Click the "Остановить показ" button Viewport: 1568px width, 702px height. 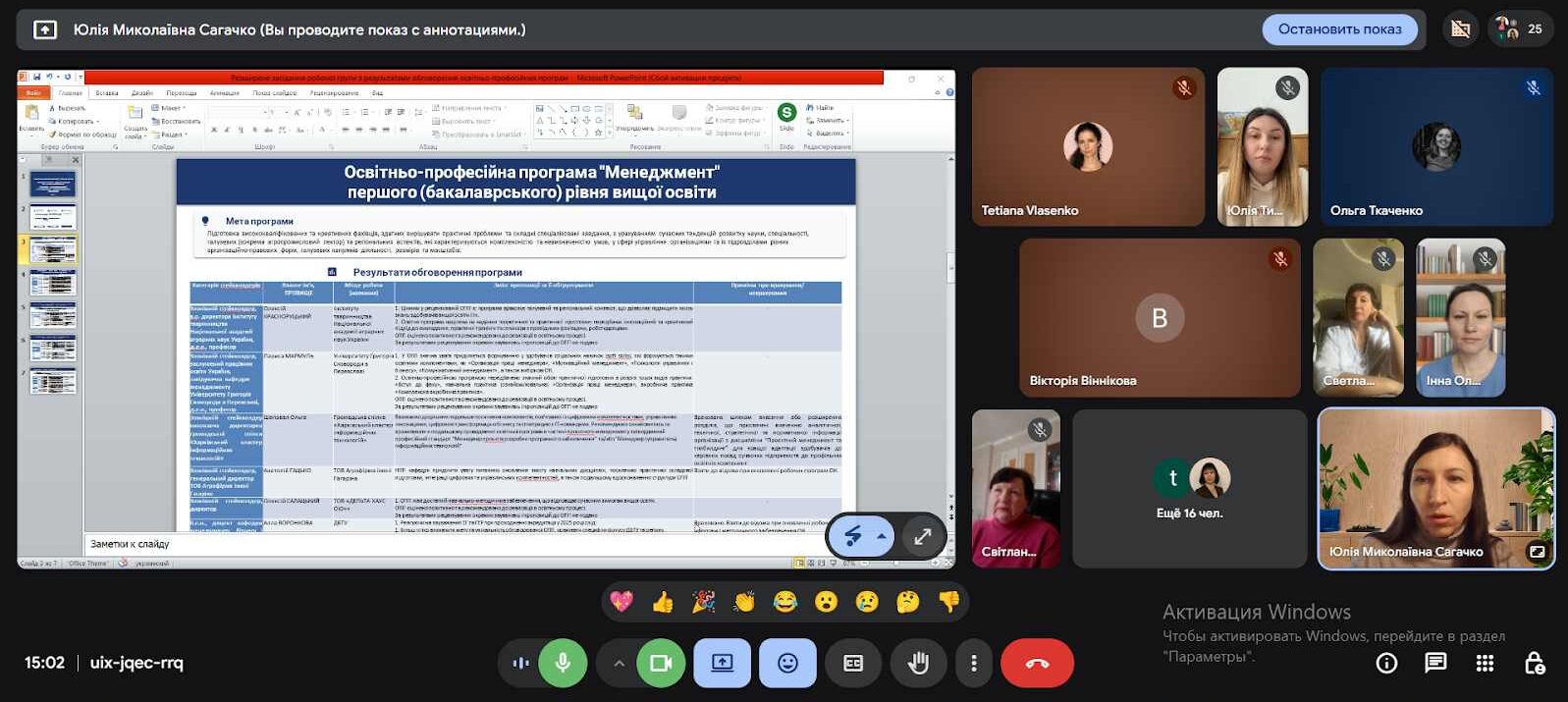pos(1339,29)
